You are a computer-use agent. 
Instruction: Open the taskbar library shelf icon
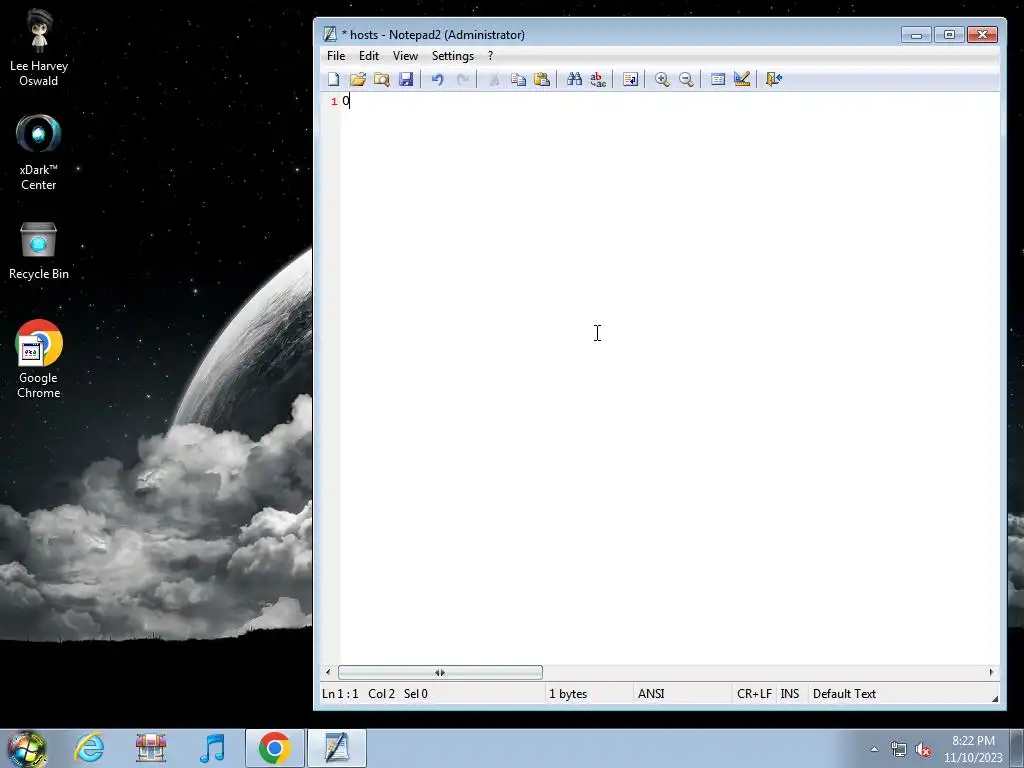click(151, 748)
